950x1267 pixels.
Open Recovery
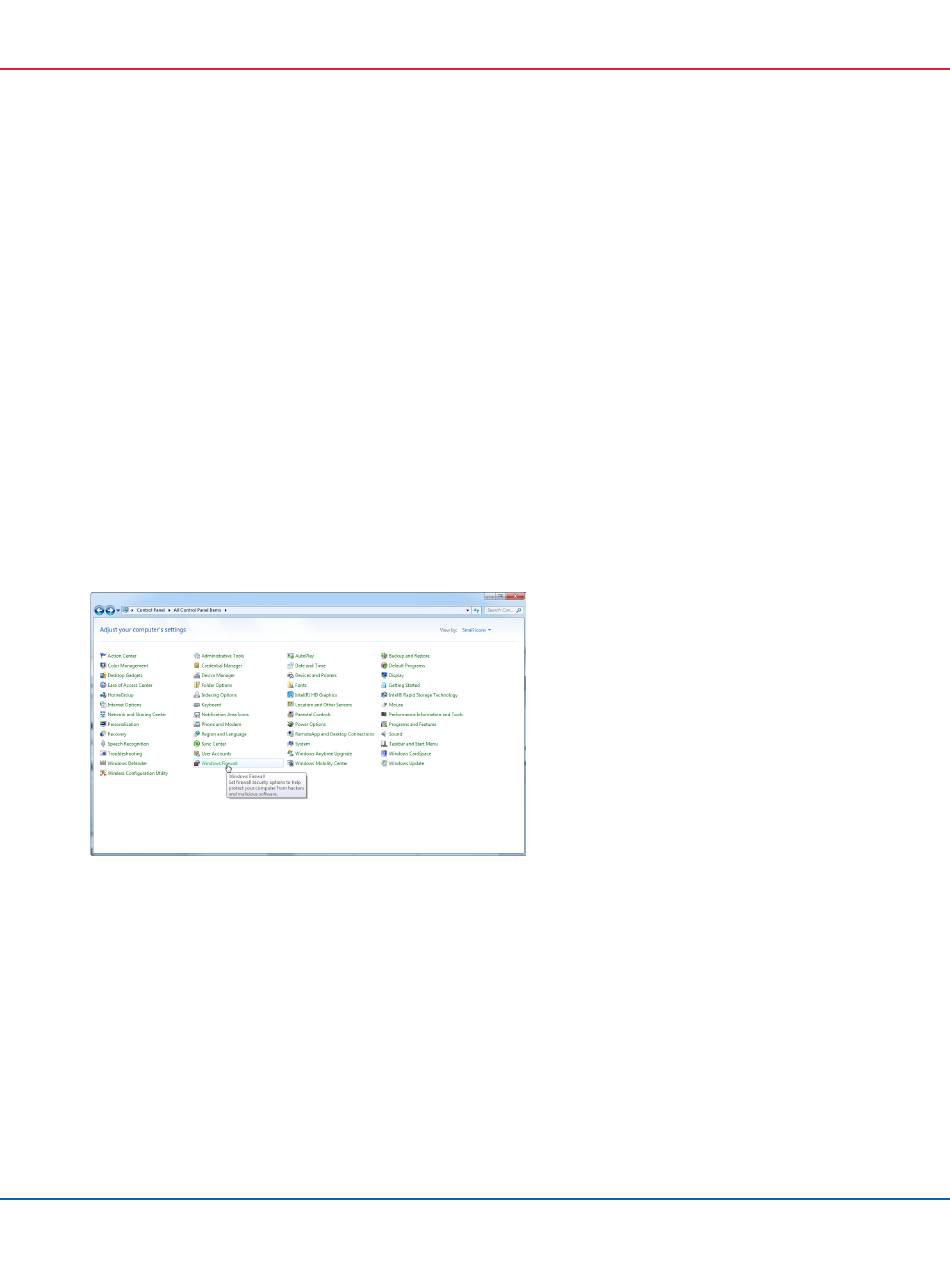[113, 734]
